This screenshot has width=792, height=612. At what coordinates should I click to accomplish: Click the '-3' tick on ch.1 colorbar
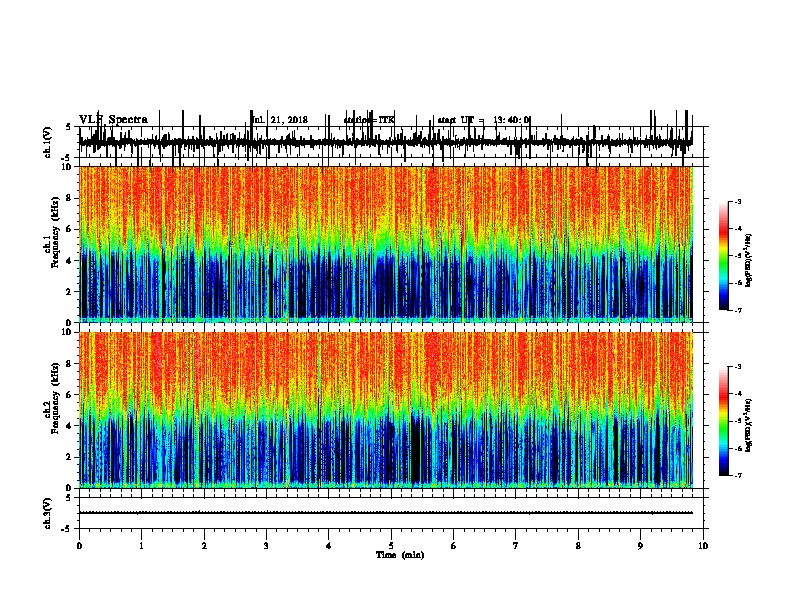click(737, 201)
